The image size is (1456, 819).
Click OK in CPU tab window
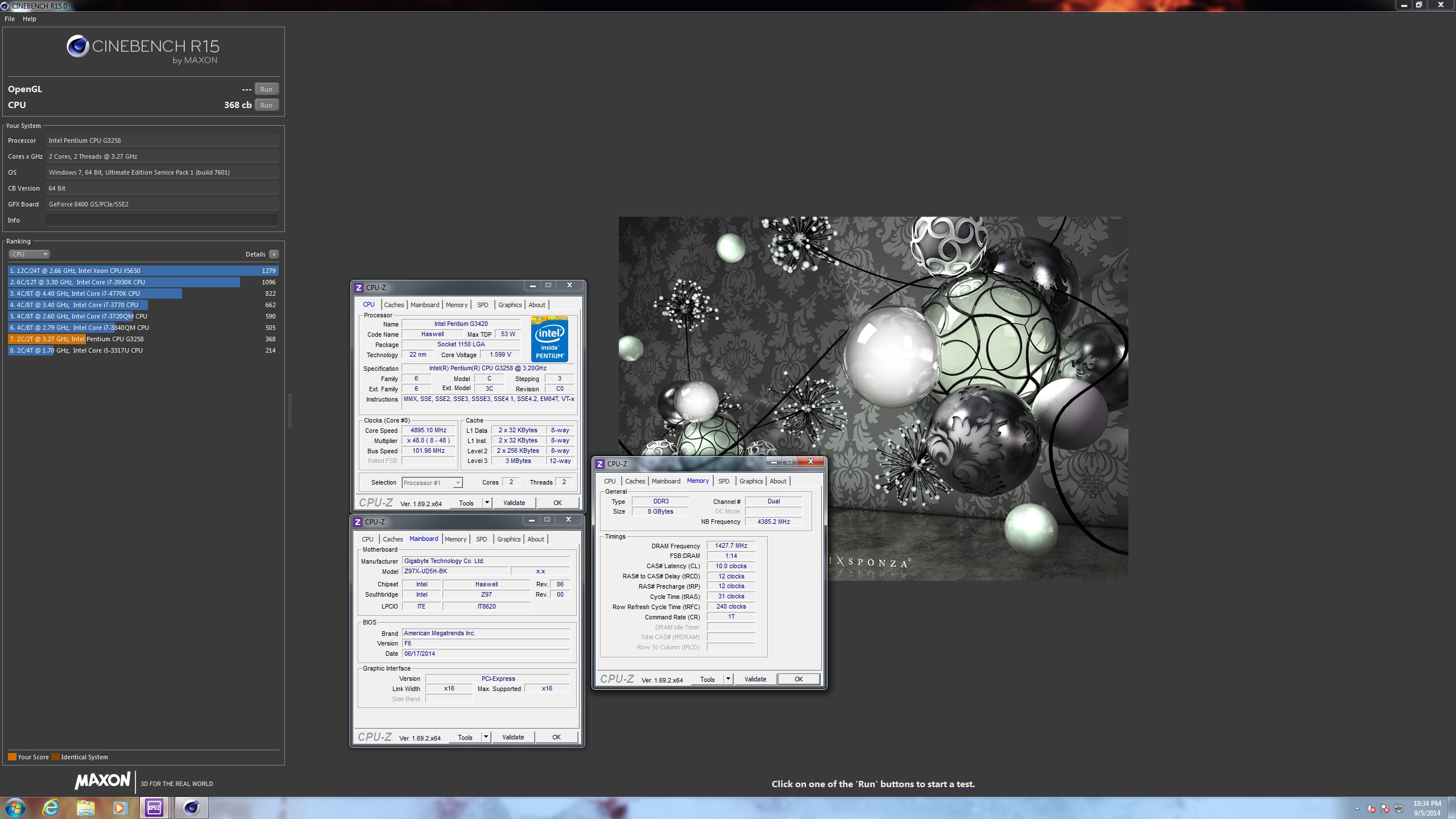[x=557, y=503]
